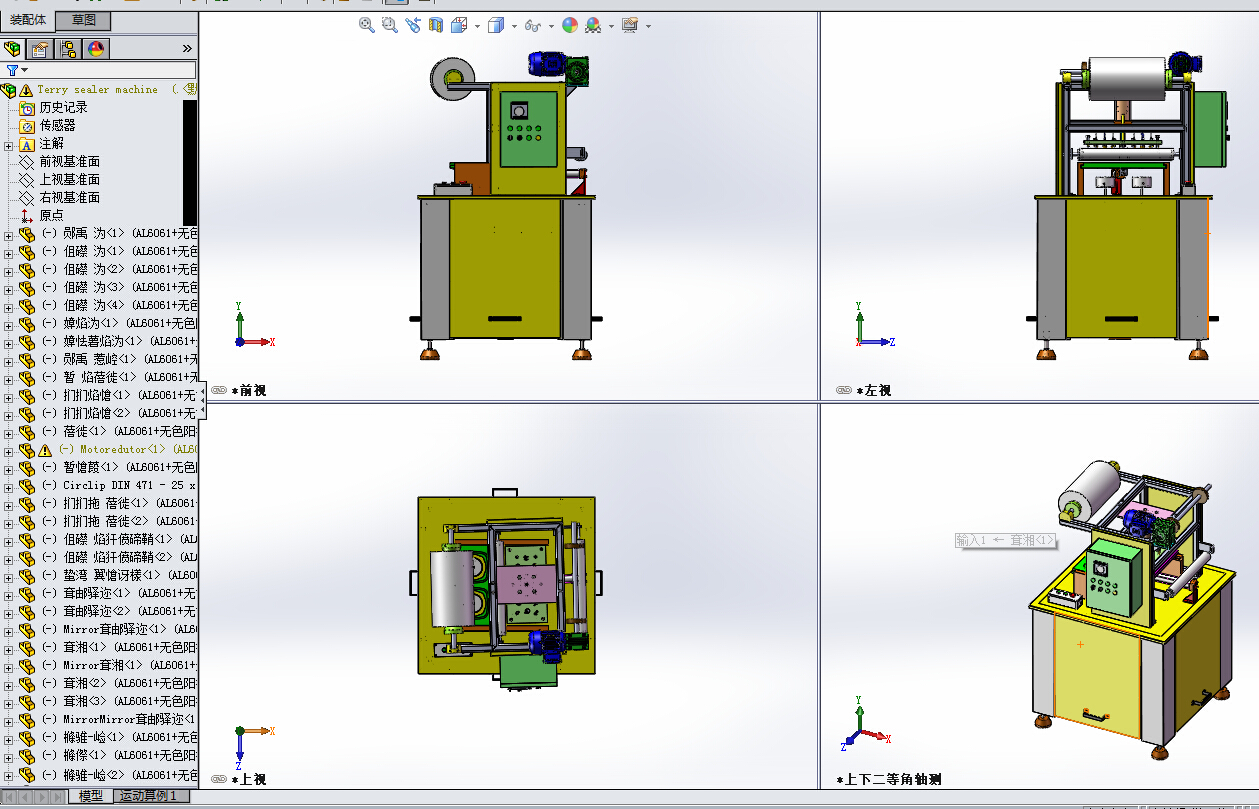Select the Circlip DIN 471 component
Image resolution: width=1259 pixels, height=809 pixels.
point(119,485)
